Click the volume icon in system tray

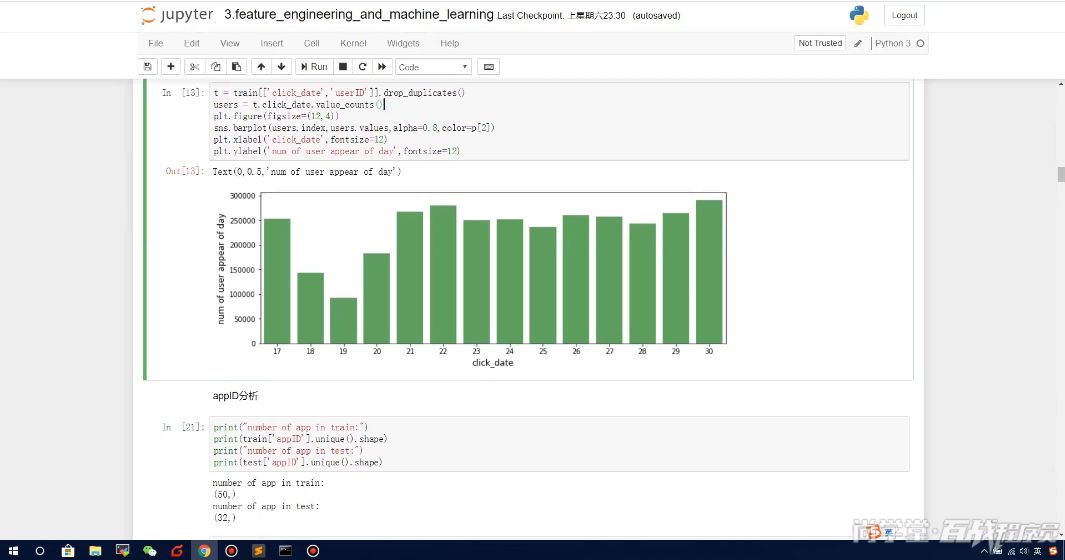[1023, 551]
